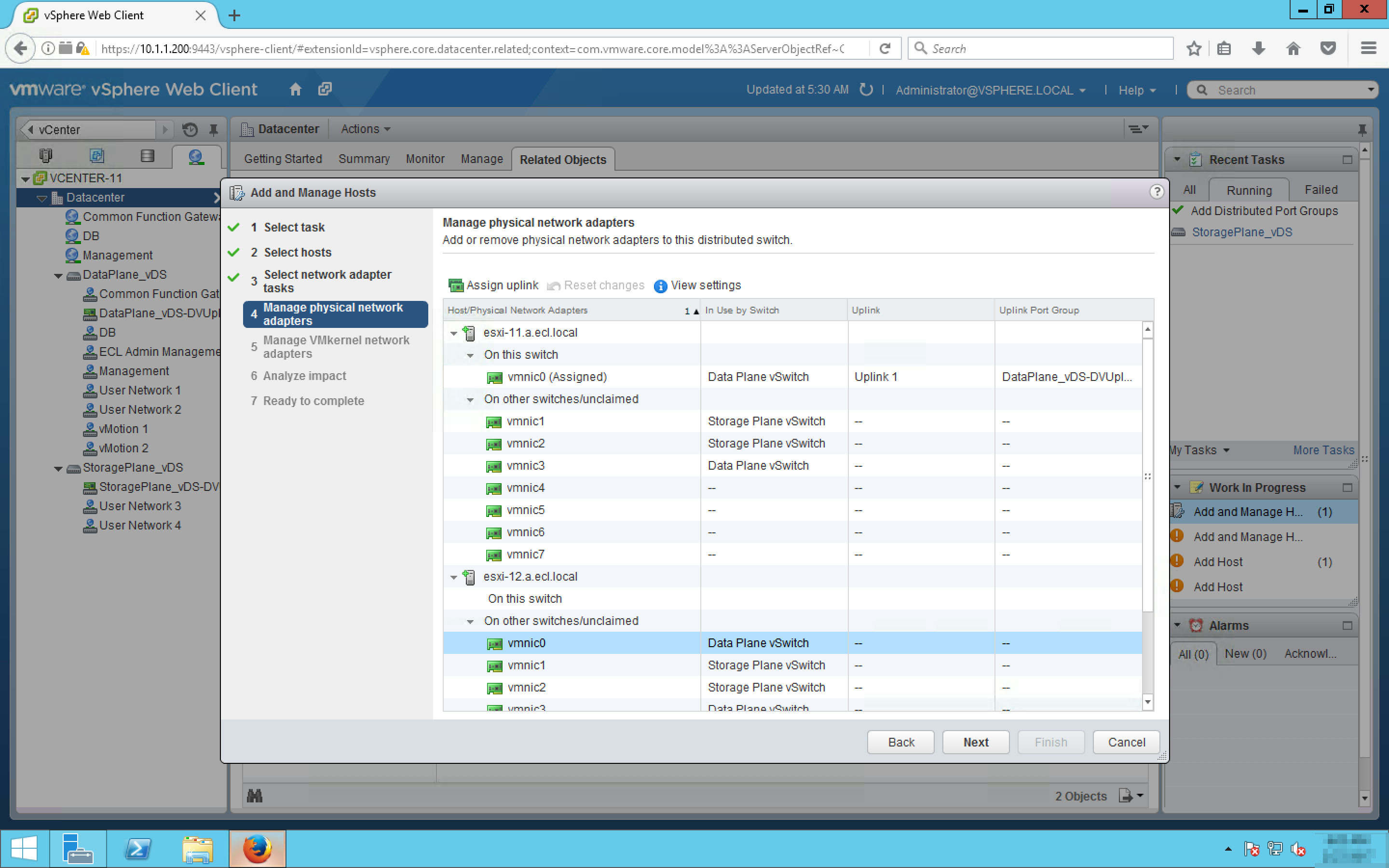Viewport: 1389px width, 868px height.
Task: Open View settings info icon
Action: tap(660, 286)
